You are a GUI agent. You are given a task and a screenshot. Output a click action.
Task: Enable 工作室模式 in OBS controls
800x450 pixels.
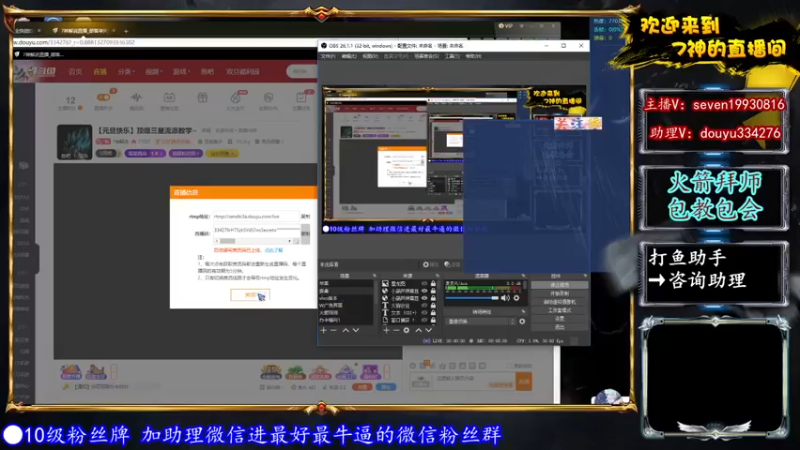pos(560,310)
